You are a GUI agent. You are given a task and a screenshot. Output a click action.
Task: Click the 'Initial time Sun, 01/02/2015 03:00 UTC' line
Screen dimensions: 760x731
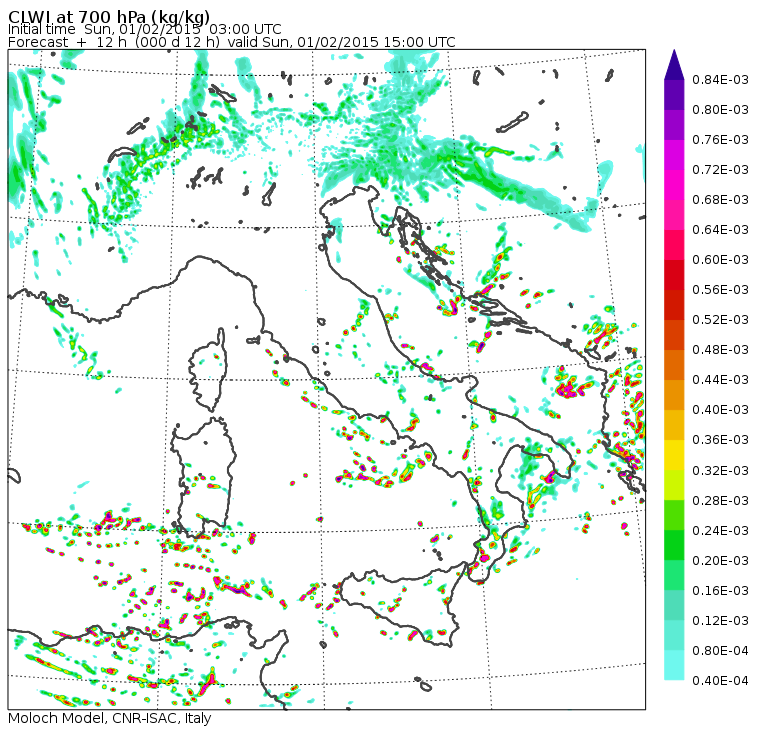pyautogui.click(x=144, y=29)
